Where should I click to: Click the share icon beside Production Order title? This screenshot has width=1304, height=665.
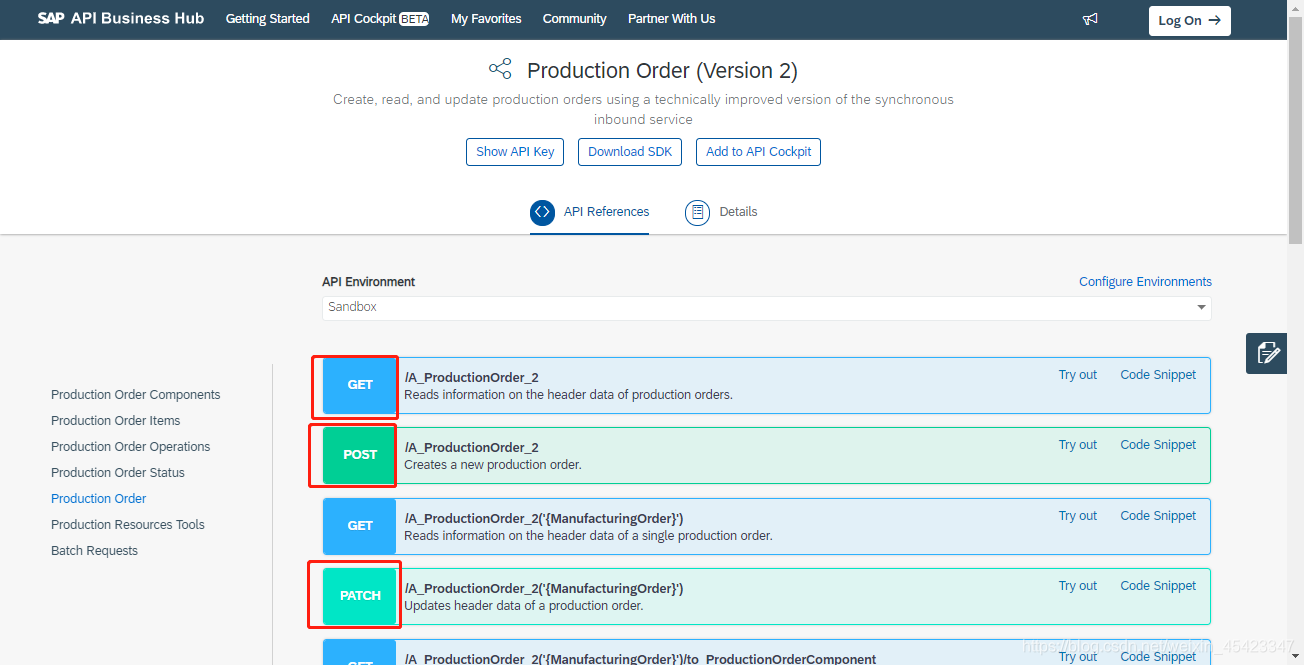(500, 69)
